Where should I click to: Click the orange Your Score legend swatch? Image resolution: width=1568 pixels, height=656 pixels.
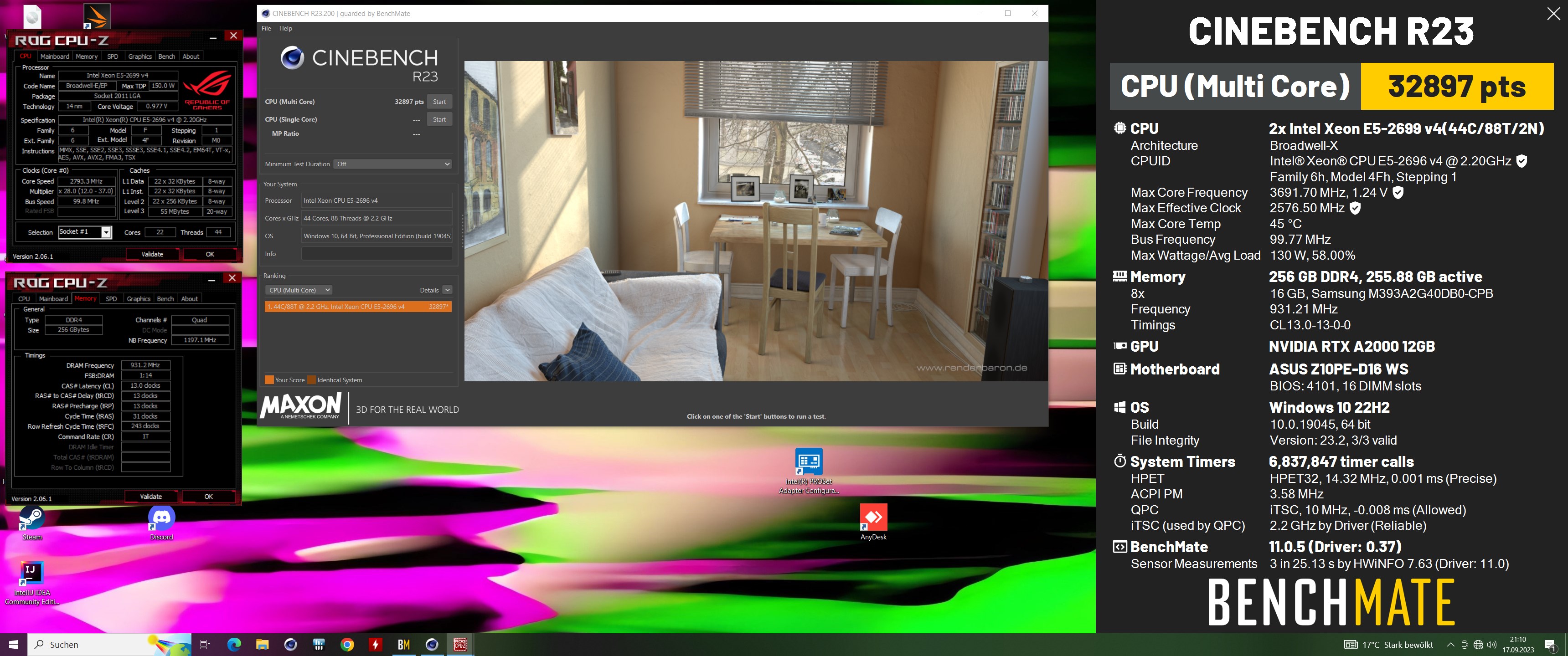(269, 380)
